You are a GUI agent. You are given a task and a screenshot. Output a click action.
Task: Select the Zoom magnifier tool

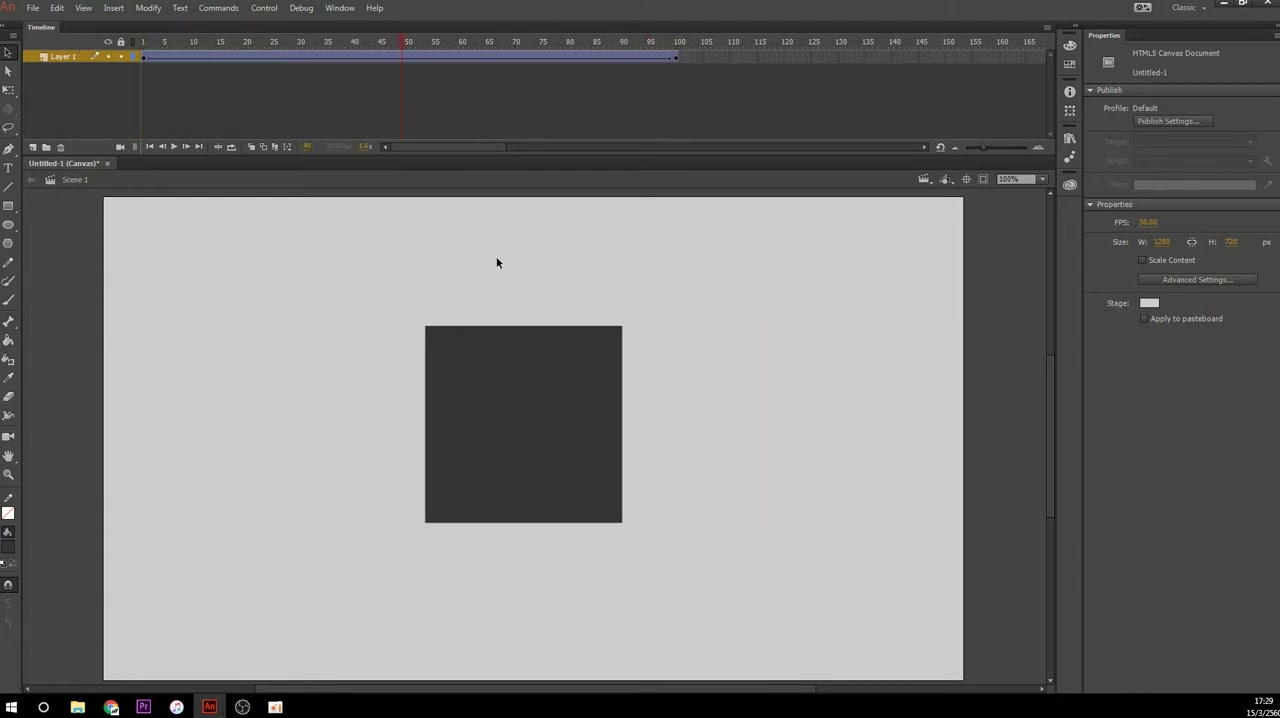[8, 474]
